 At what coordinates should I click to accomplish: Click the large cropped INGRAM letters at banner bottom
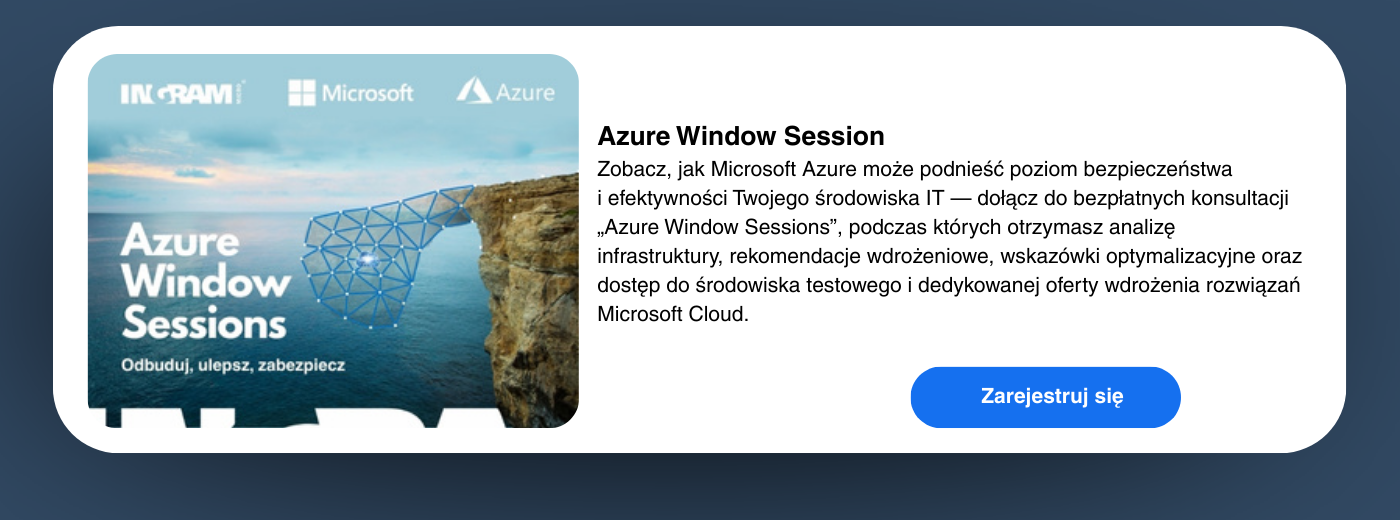[x=300, y=416]
